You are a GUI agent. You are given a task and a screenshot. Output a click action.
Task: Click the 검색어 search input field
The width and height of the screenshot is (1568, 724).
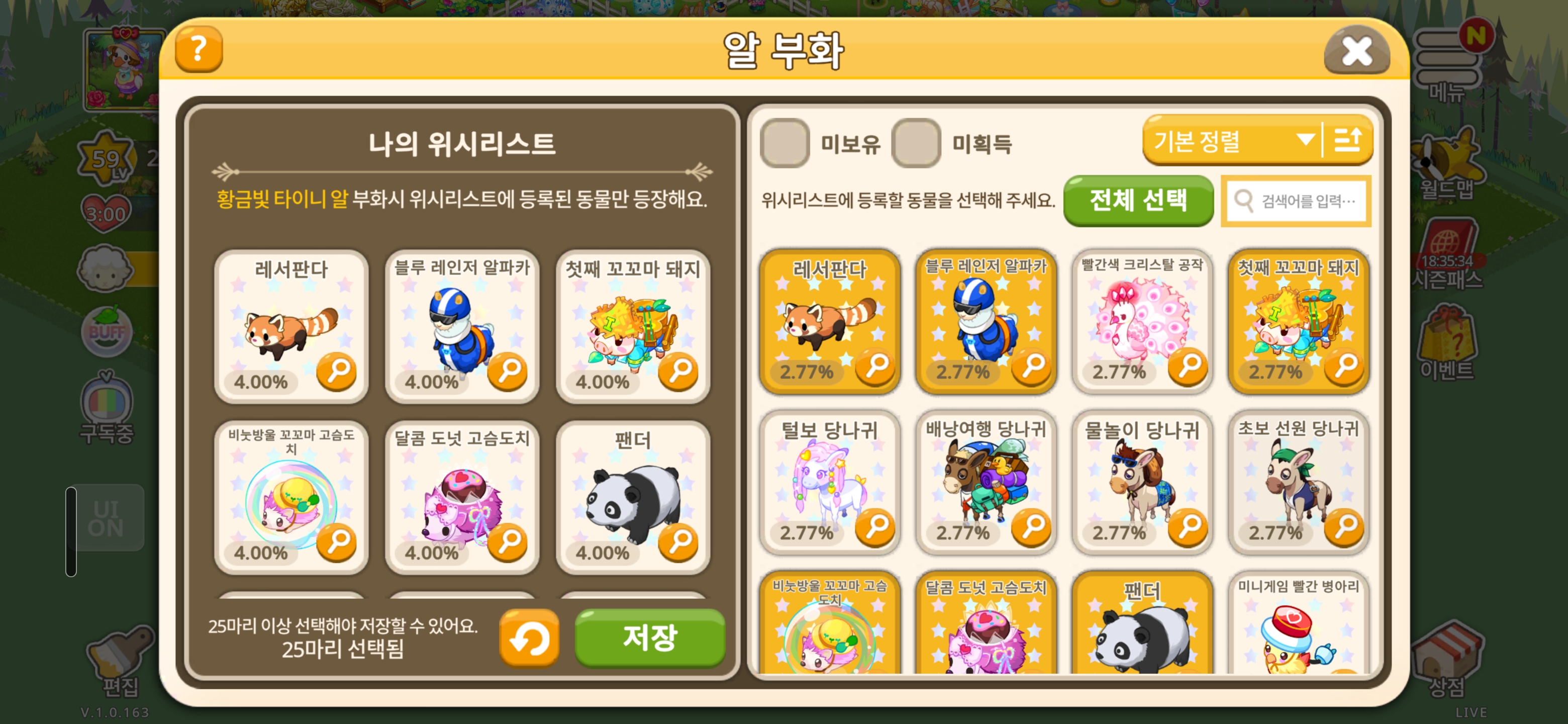point(1296,201)
